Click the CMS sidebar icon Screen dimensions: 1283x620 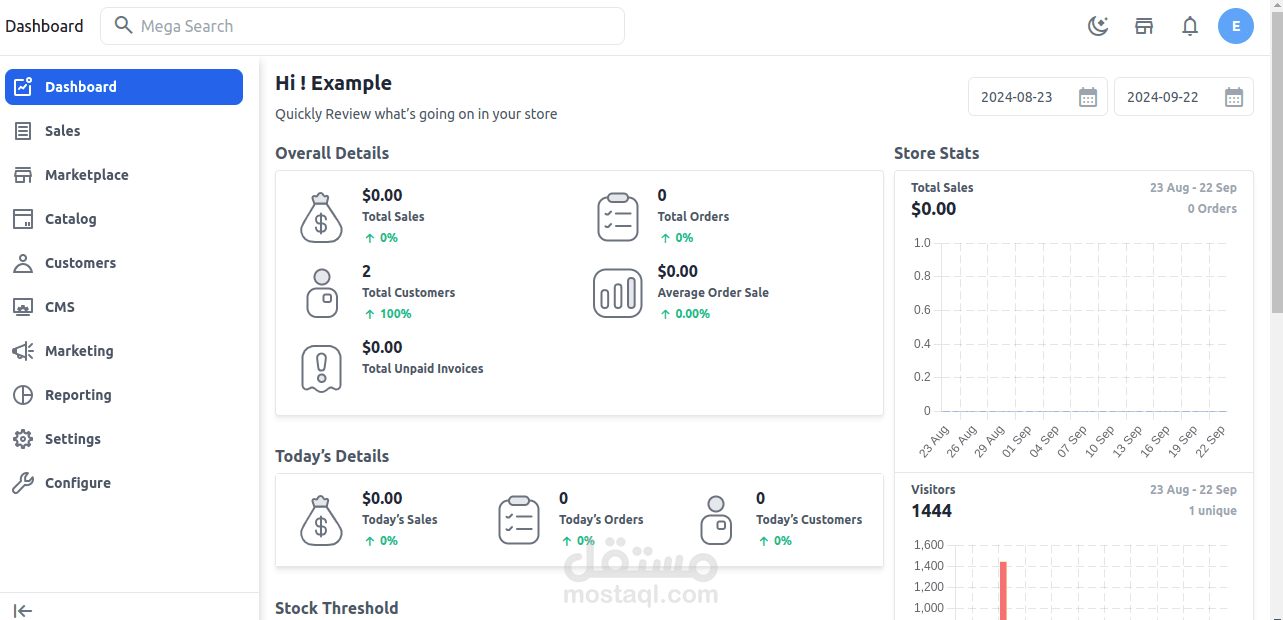tap(23, 307)
